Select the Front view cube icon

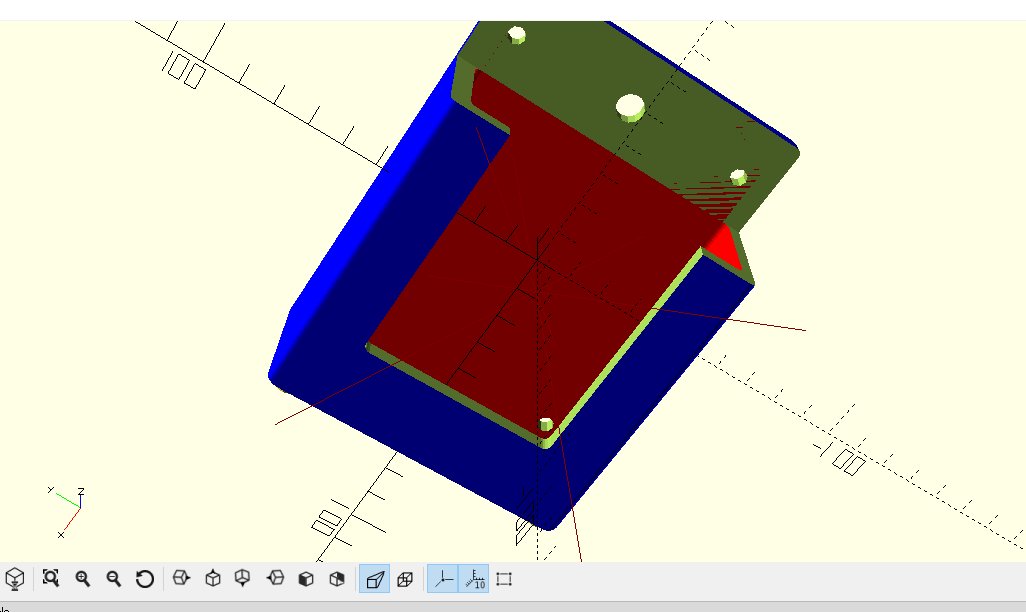306,579
